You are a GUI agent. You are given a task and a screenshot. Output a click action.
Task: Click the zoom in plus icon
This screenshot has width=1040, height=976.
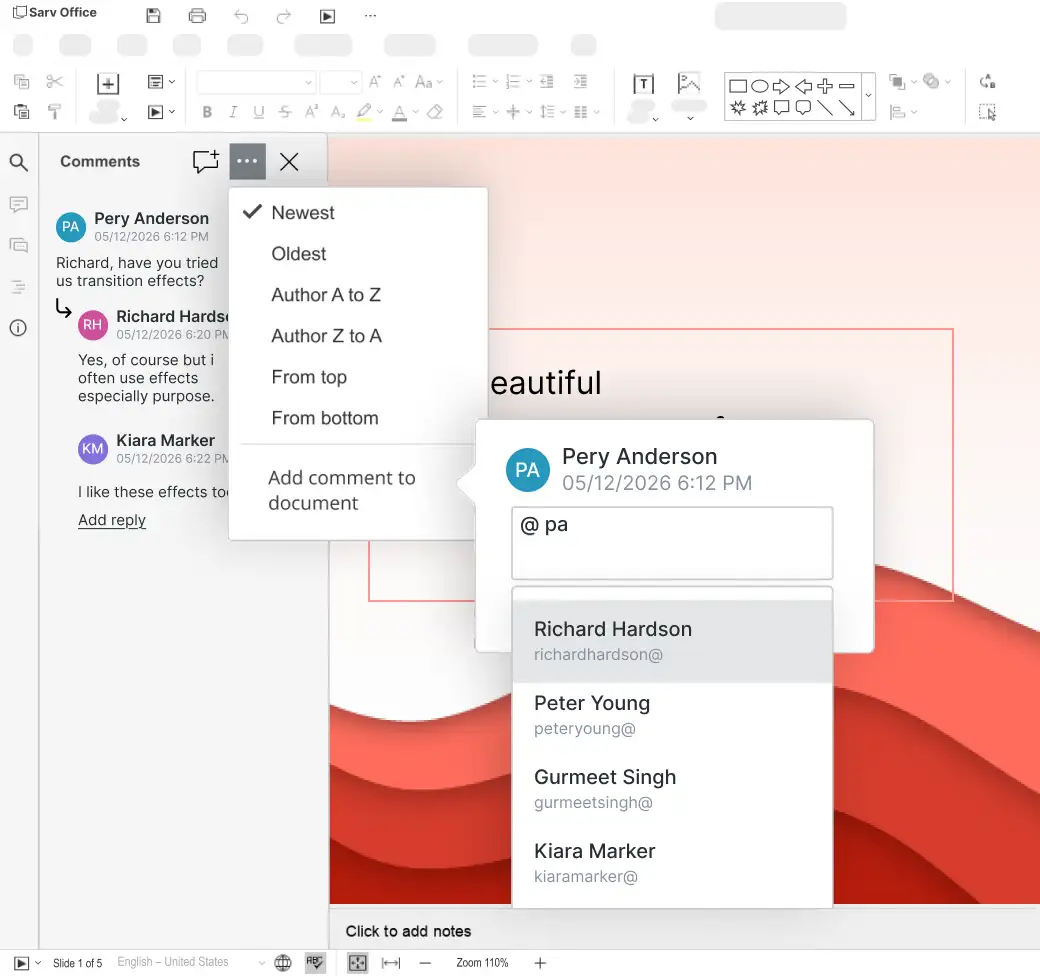pos(540,963)
